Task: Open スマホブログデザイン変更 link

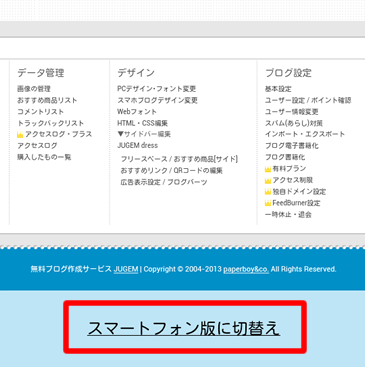Action: (157, 100)
